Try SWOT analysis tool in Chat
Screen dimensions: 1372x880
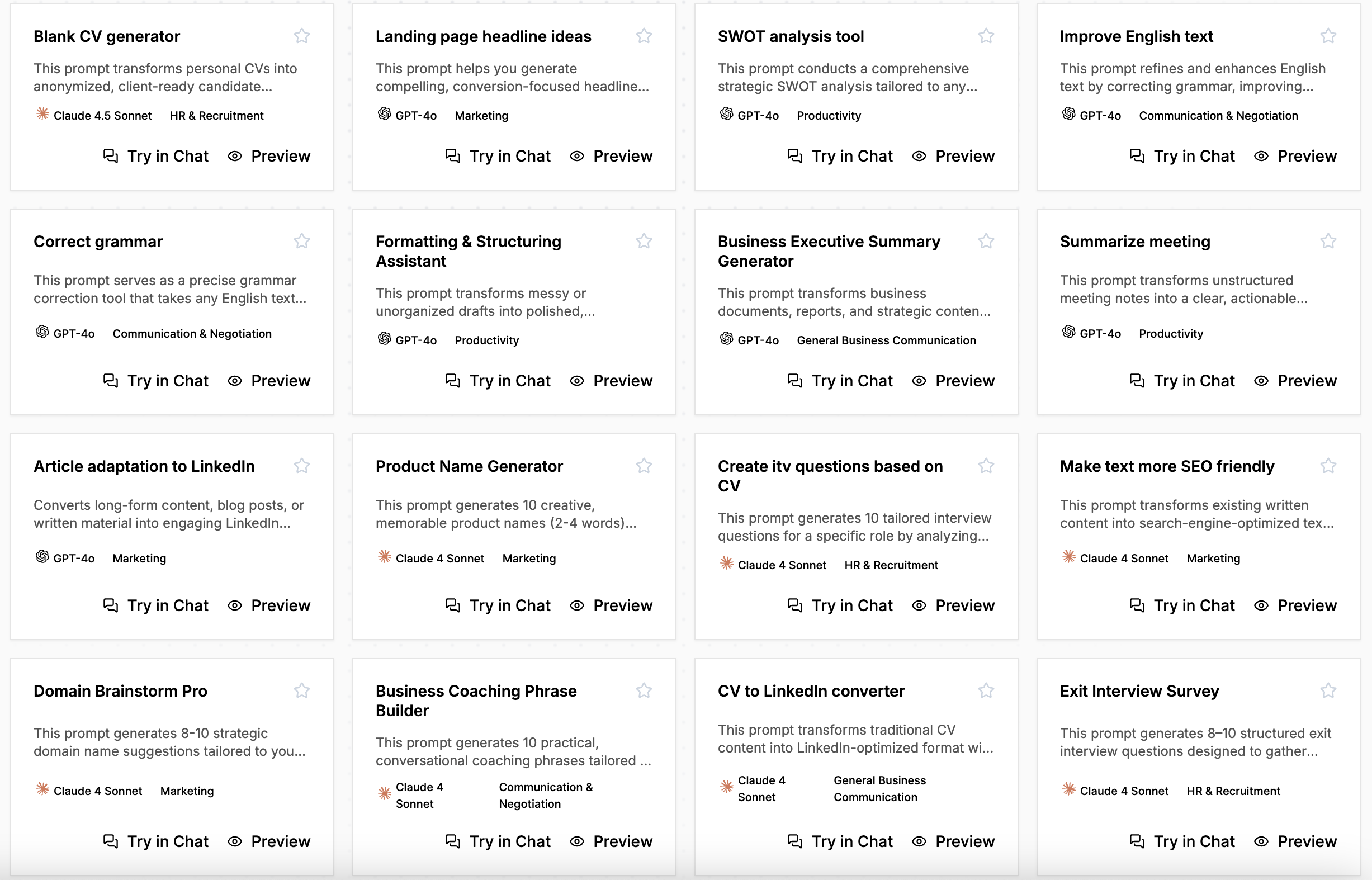click(840, 156)
